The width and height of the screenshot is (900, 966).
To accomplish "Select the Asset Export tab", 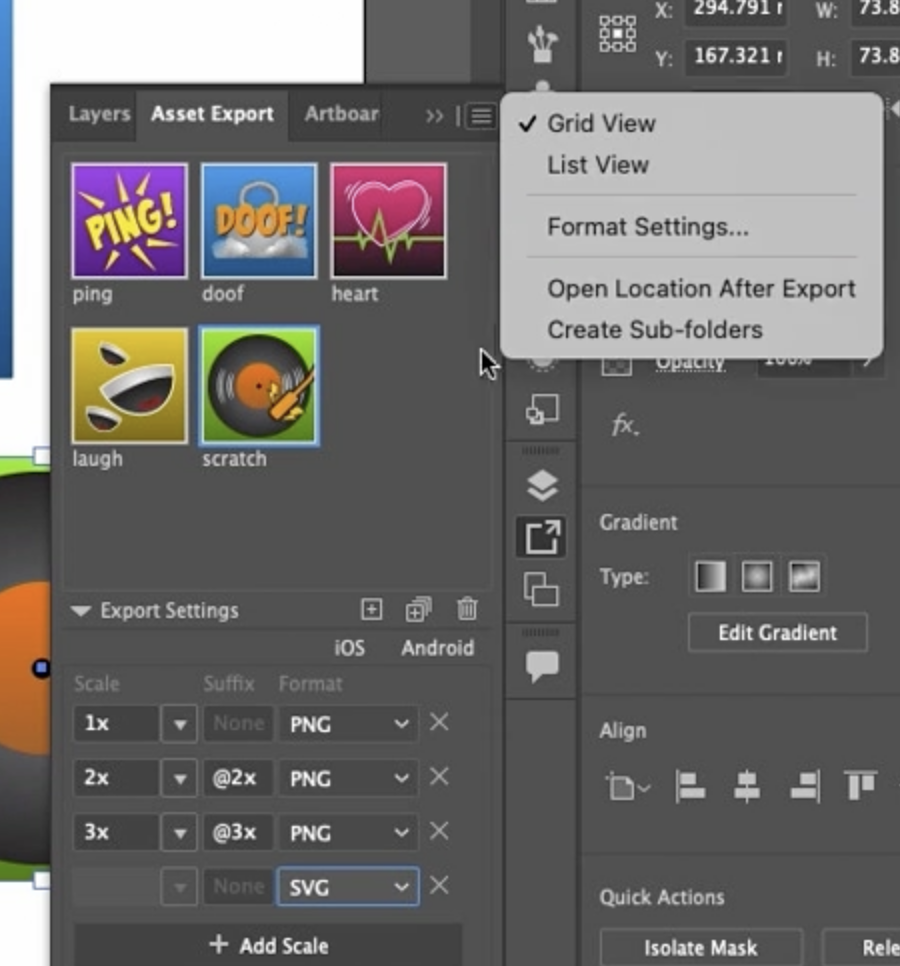I will [x=213, y=115].
